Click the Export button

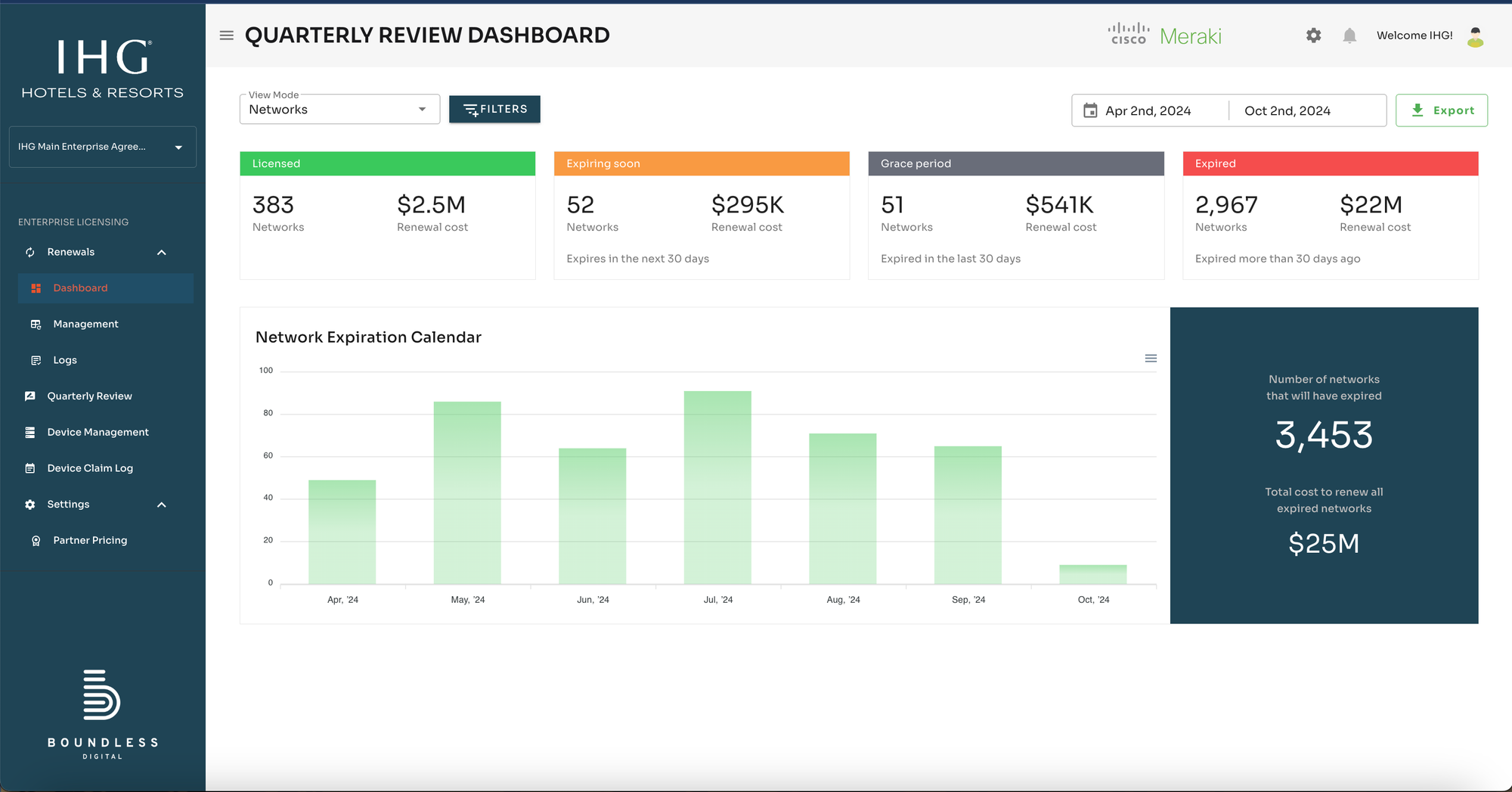(1441, 110)
